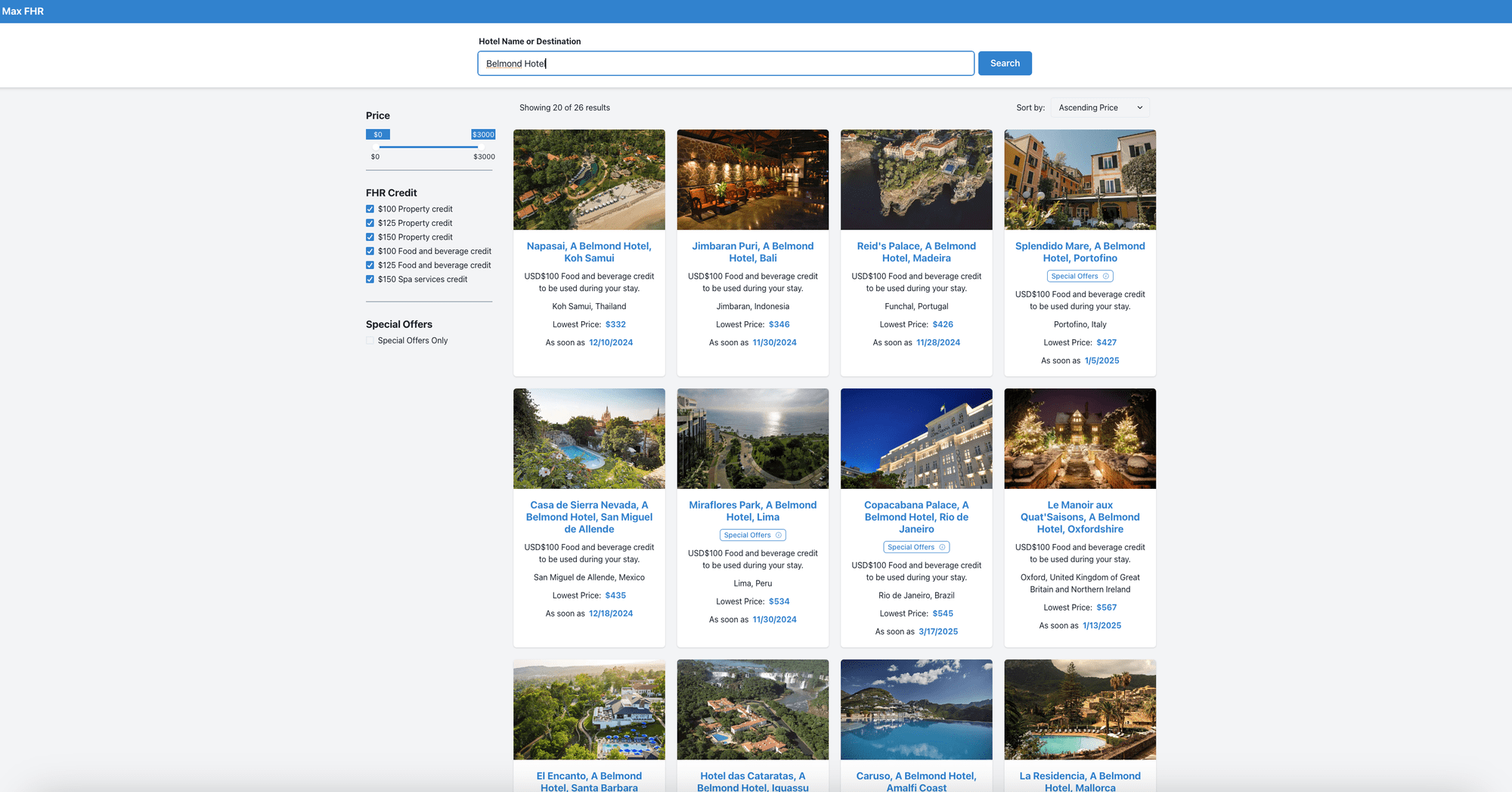
Task: Click the El Encanto Santa Barbara photo
Action: click(x=589, y=710)
